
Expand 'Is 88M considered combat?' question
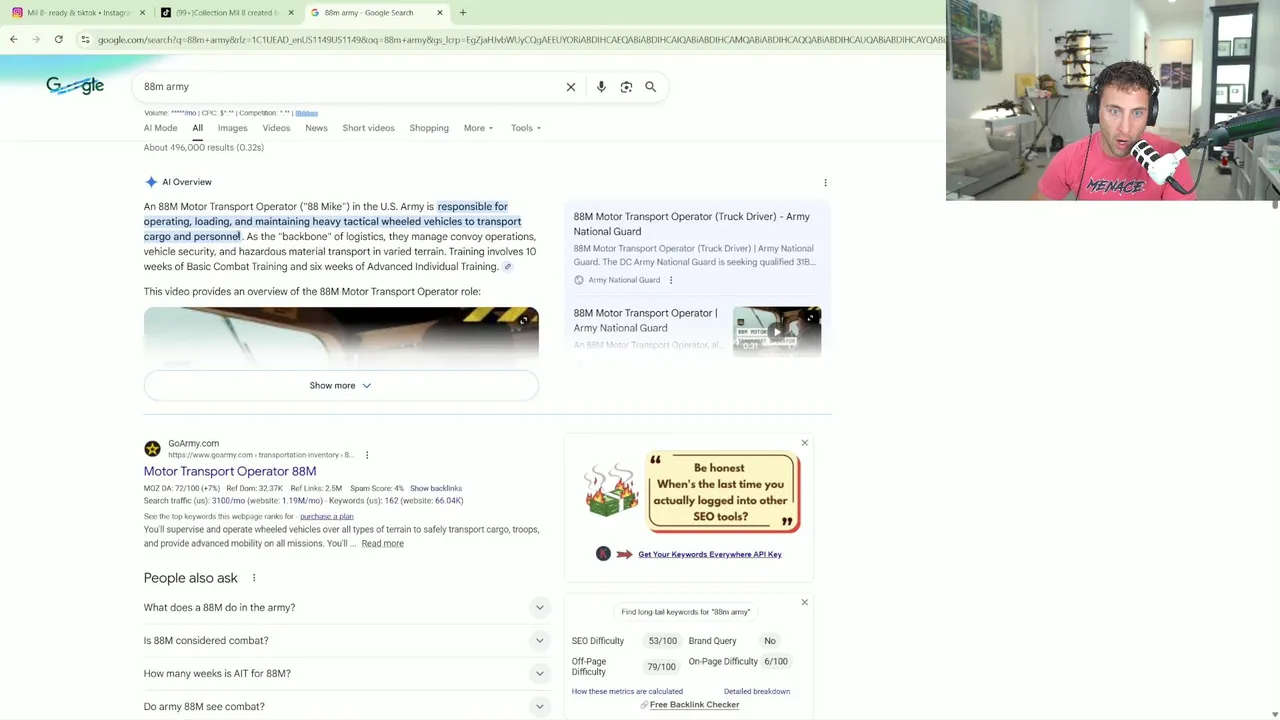tap(346, 640)
